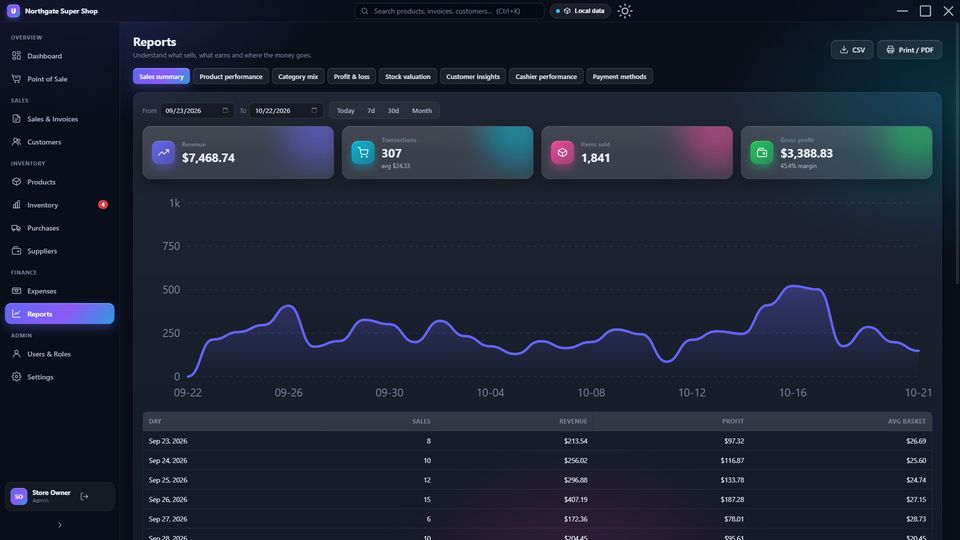This screenshot has height=540, width=960.
Task: Click the page scrollbar thumb
Action: point(957,153)
